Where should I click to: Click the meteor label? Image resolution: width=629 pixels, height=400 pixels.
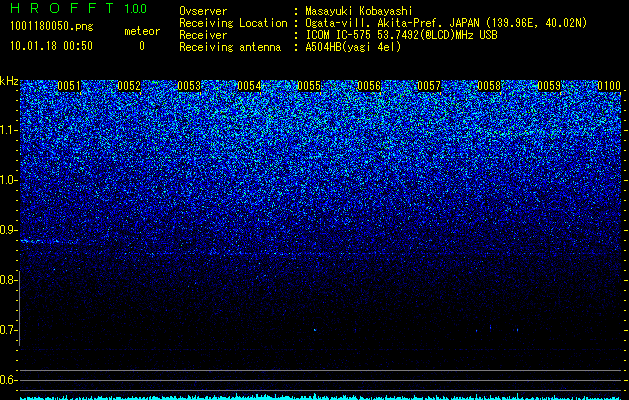click(x=142, y=31)
